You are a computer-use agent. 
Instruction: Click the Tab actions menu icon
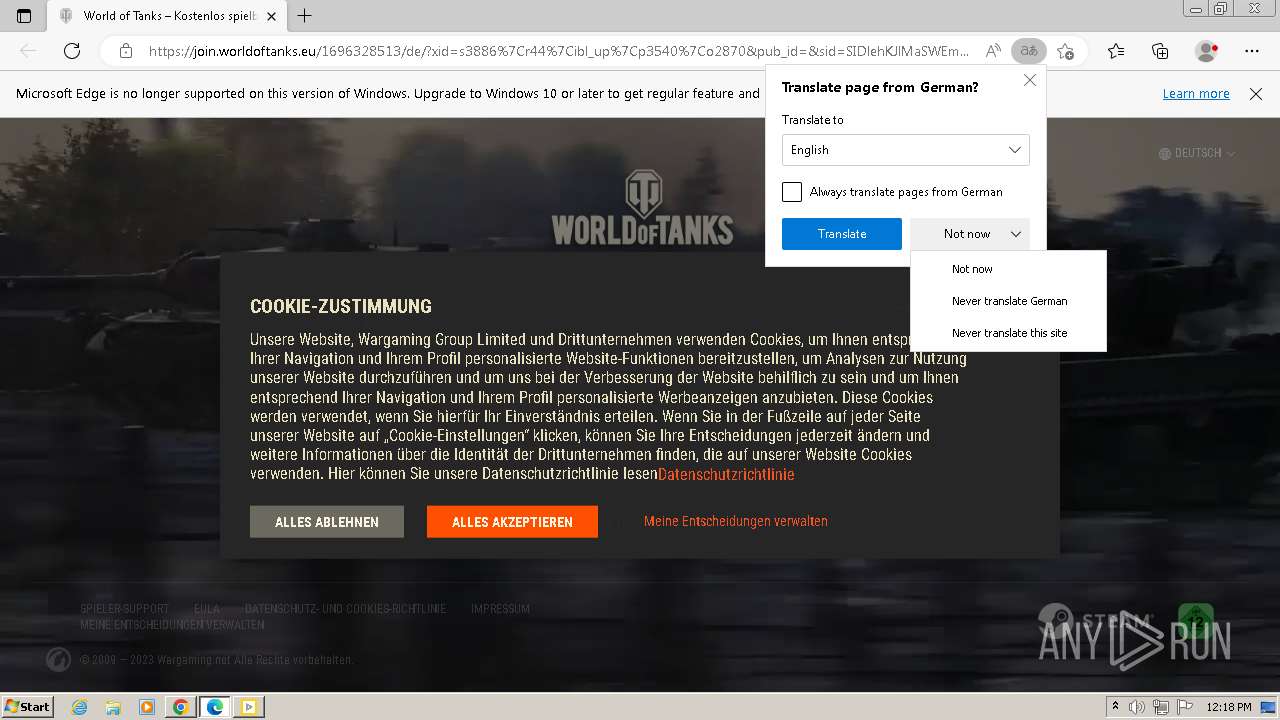coord(24,16)
